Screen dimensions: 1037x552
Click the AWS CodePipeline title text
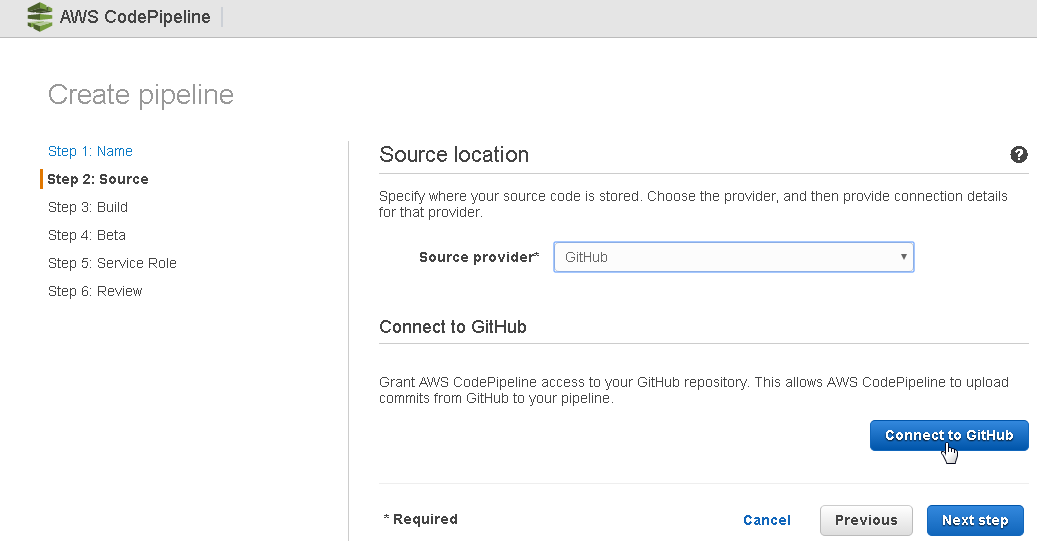click(x=135, y=17)
